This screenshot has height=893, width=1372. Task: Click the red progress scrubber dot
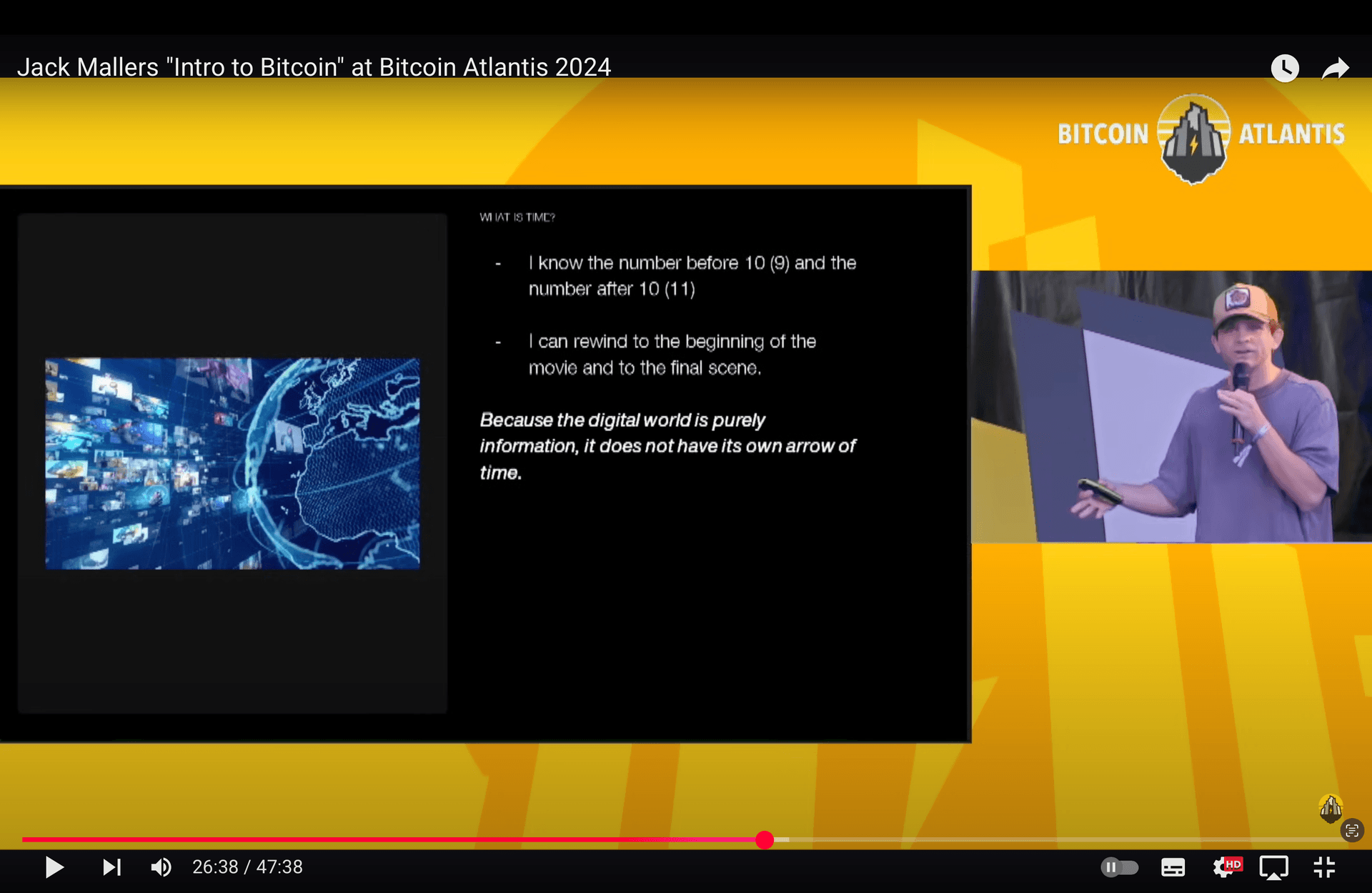765,840
